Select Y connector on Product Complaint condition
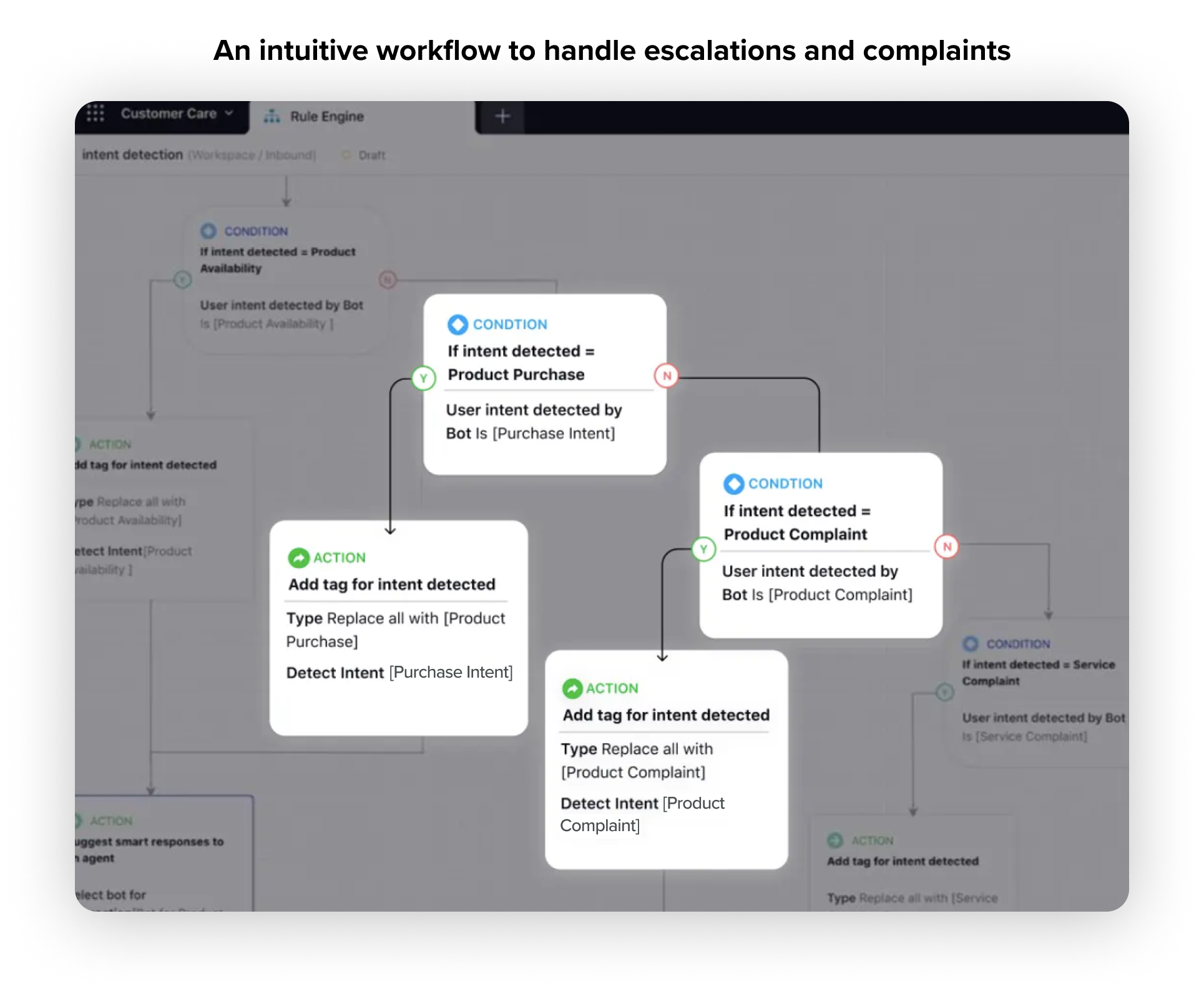This screenshot has height=994, width=1204. click(x=703, y=549)
